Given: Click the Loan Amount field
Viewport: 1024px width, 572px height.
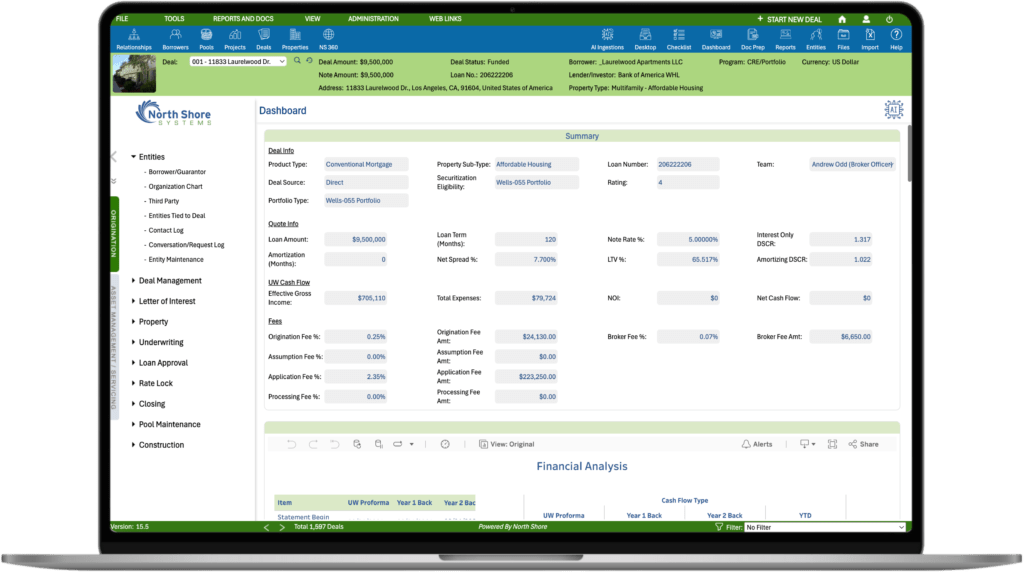Looking at the screenshot, I should click(x=356, y=240).
